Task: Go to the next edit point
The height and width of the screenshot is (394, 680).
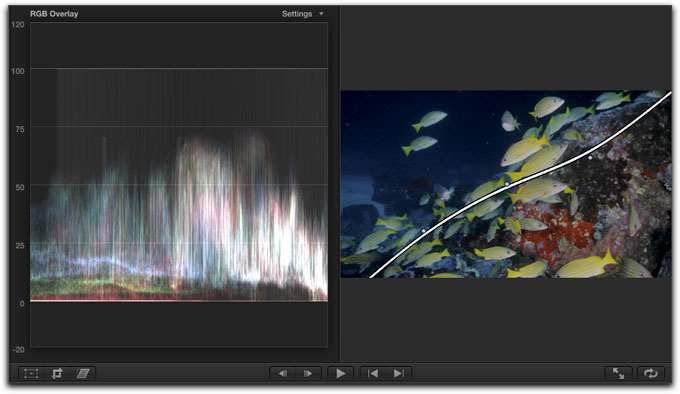Action: (399, 373)
